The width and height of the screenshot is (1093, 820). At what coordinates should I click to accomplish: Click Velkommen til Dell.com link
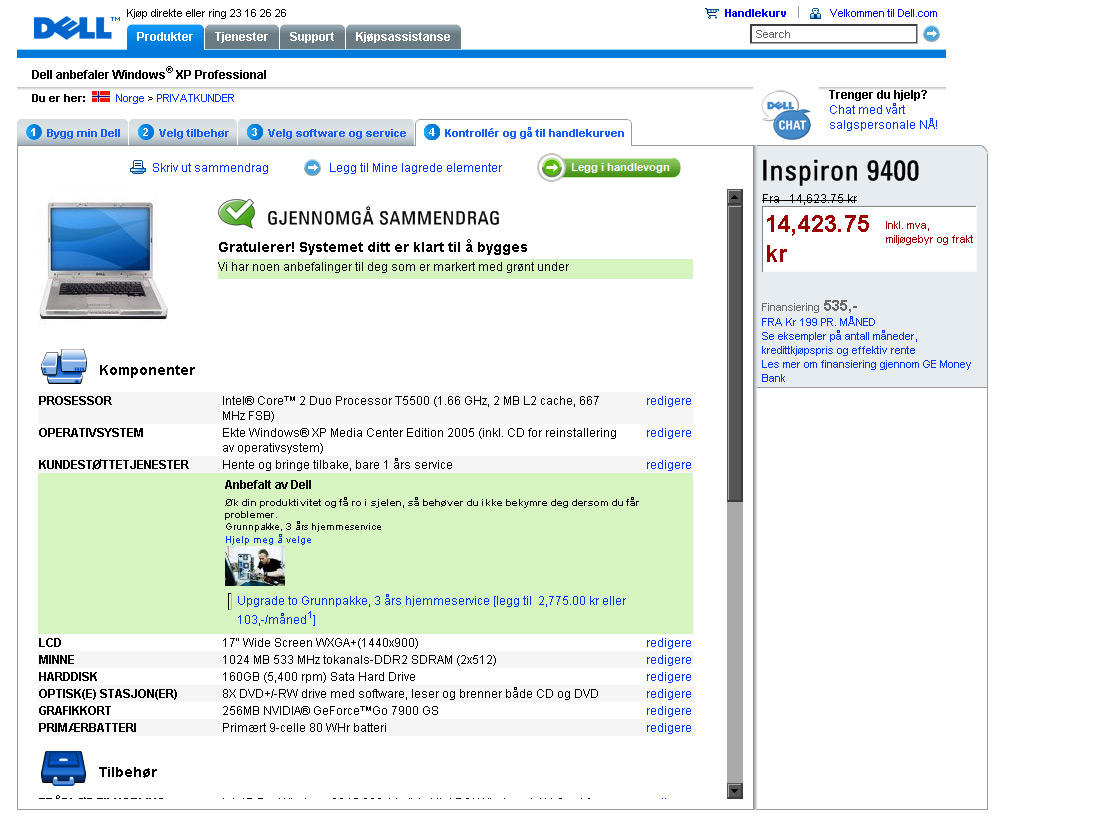(883, 13)
